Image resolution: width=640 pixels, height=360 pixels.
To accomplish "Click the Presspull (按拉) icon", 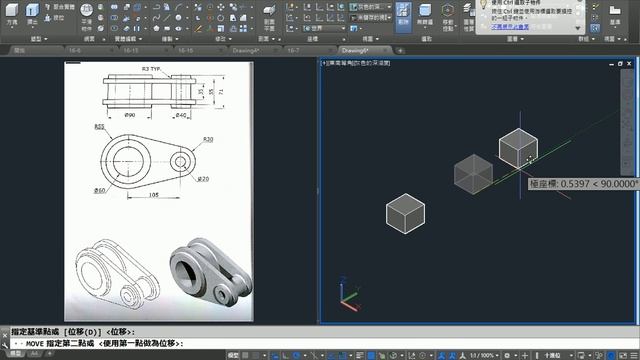I will (x=54, y=18).
